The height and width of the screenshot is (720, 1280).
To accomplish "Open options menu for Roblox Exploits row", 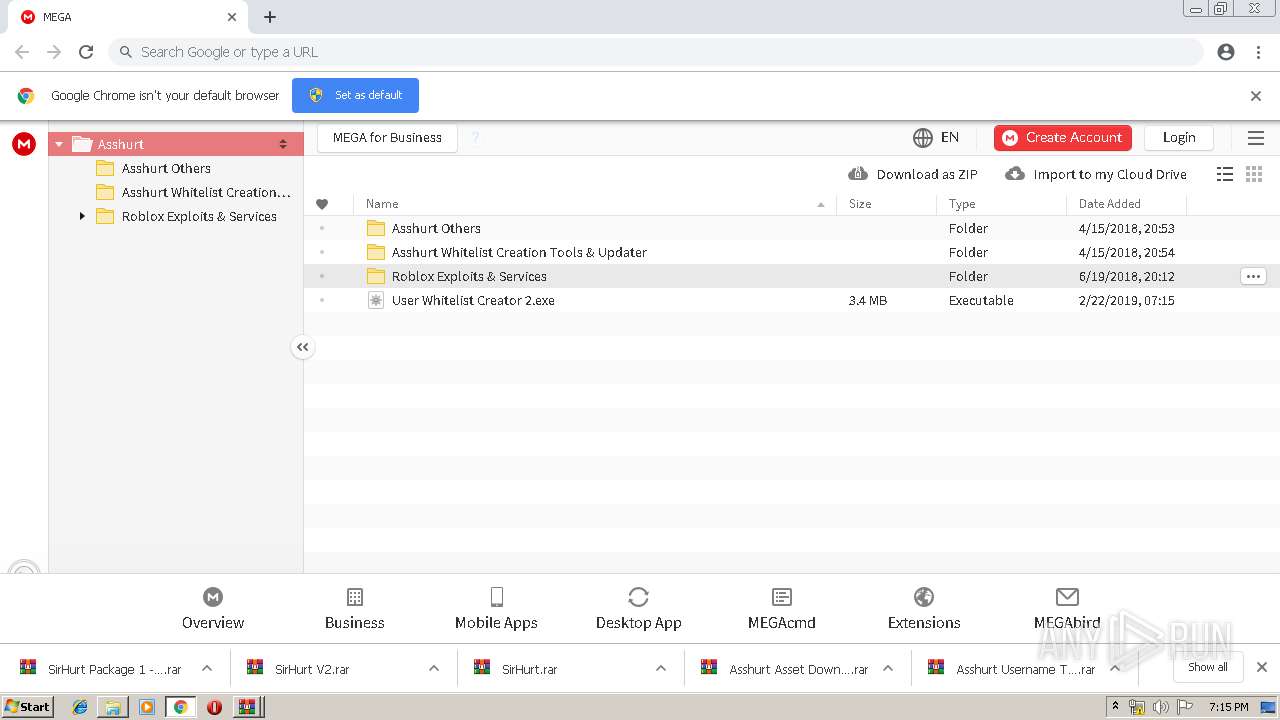I will pos(1253,276).
